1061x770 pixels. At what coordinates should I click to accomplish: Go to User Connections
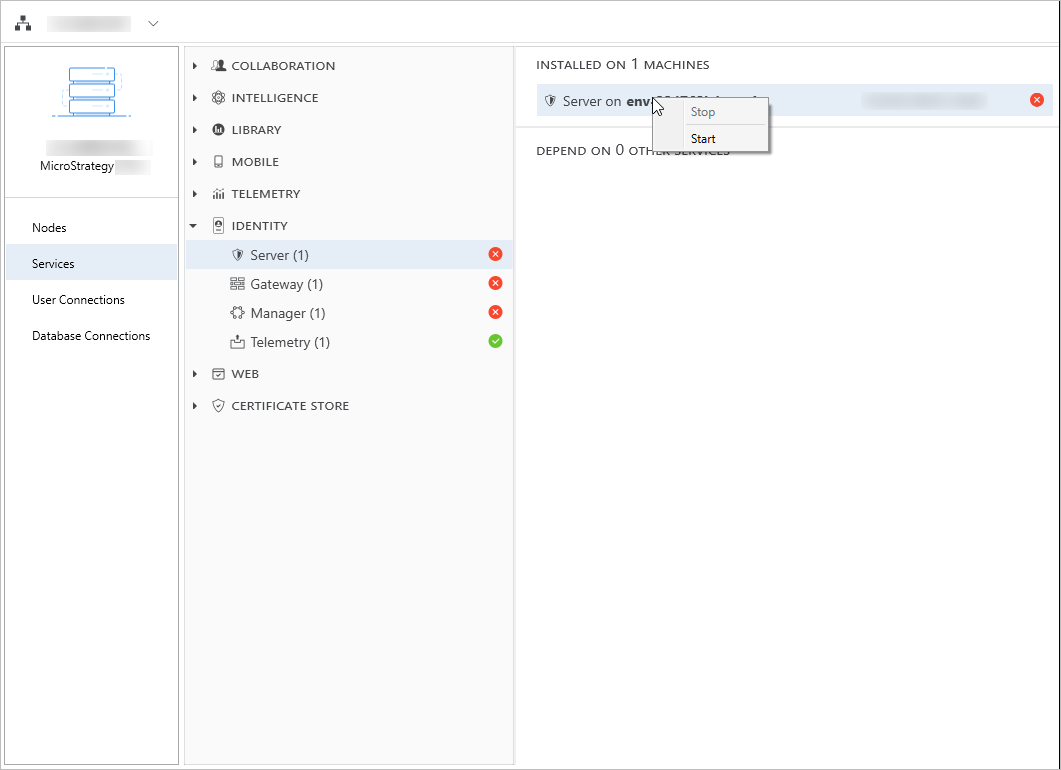click(x=78, y=300)
